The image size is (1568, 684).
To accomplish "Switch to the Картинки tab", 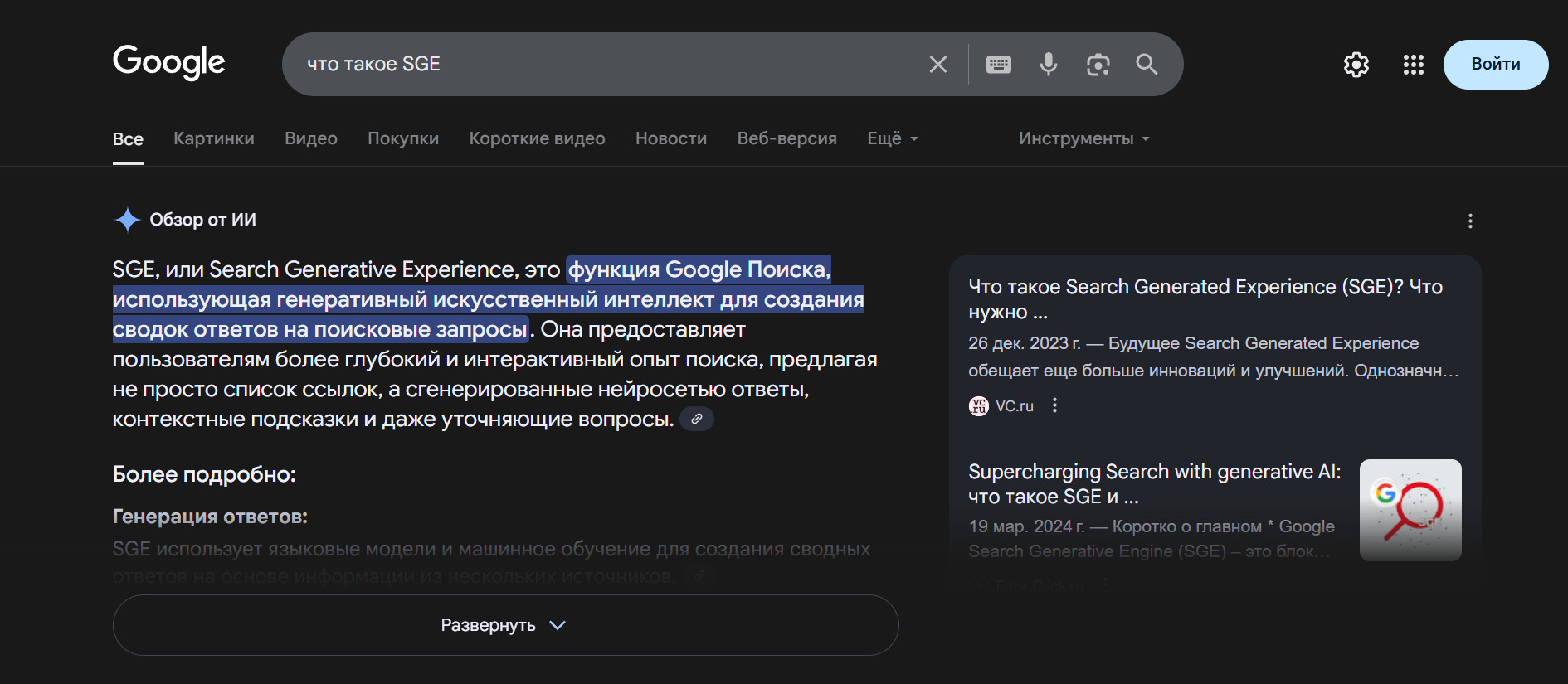I will (x=214, y=138).
